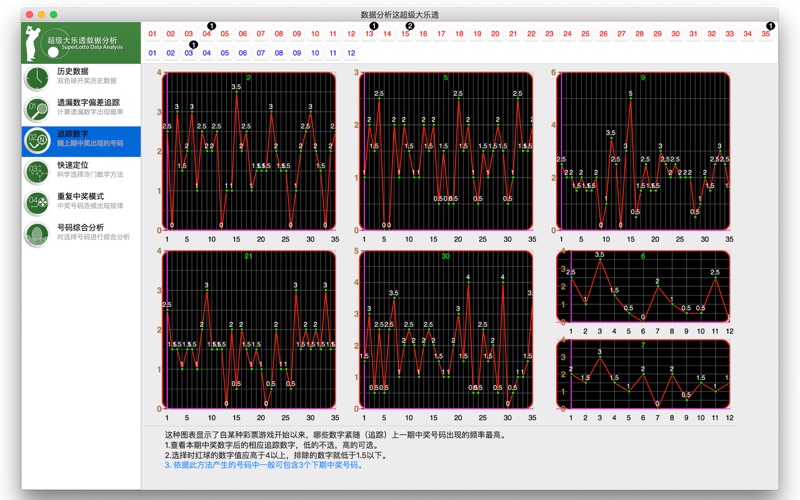Image resolution: width=800 pixels, height=500 pixels.
Task: Click the blue ball chart for number 6
Action: [x=643, y=287]
